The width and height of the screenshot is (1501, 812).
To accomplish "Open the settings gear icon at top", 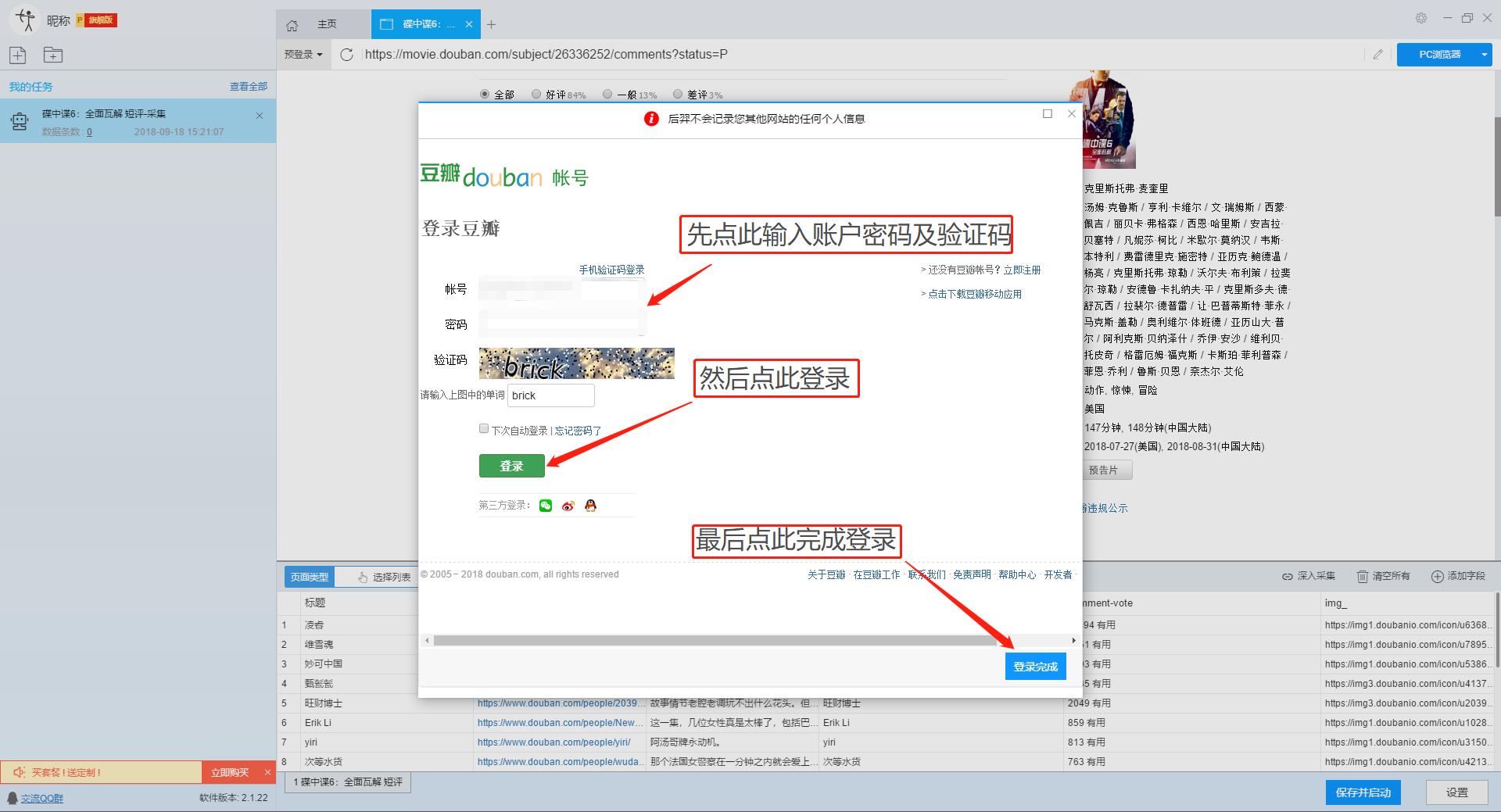I will [x=1421, y=18].
